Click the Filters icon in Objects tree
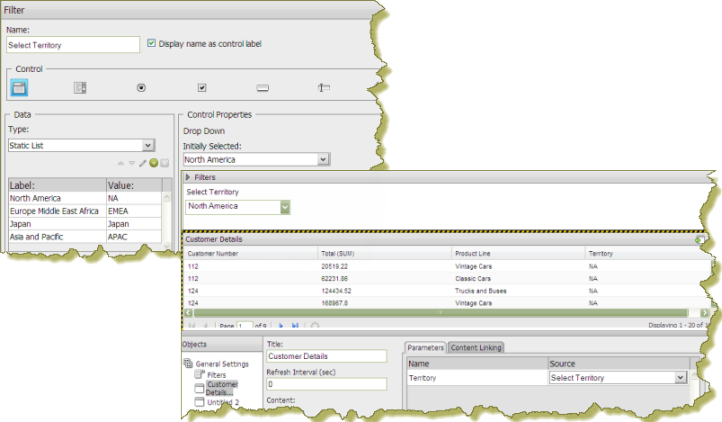 pyautogui.click(x=199, y=375)
